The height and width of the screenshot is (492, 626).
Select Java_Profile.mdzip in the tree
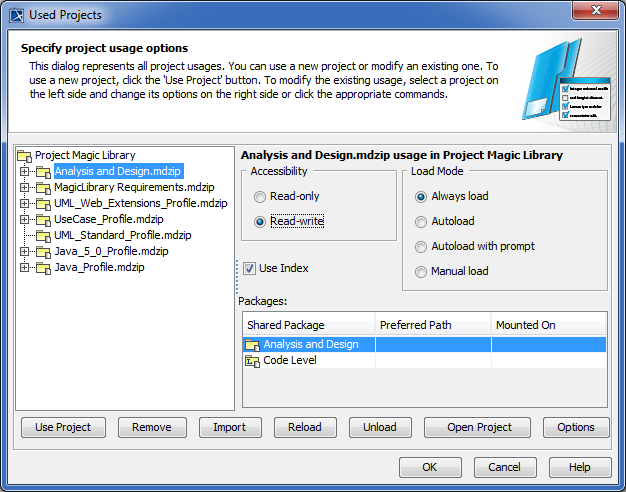[99, 267]
